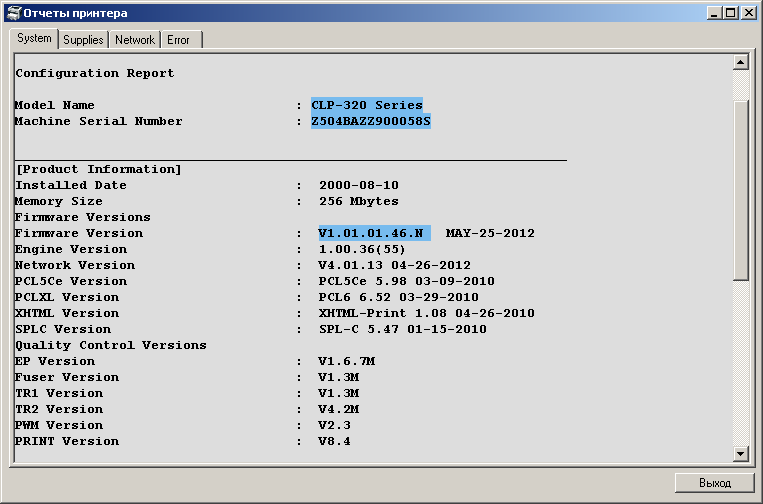The width and height of the screenshot is (763, 504).
Task: Select the Error tab
Action: [179, 40]
